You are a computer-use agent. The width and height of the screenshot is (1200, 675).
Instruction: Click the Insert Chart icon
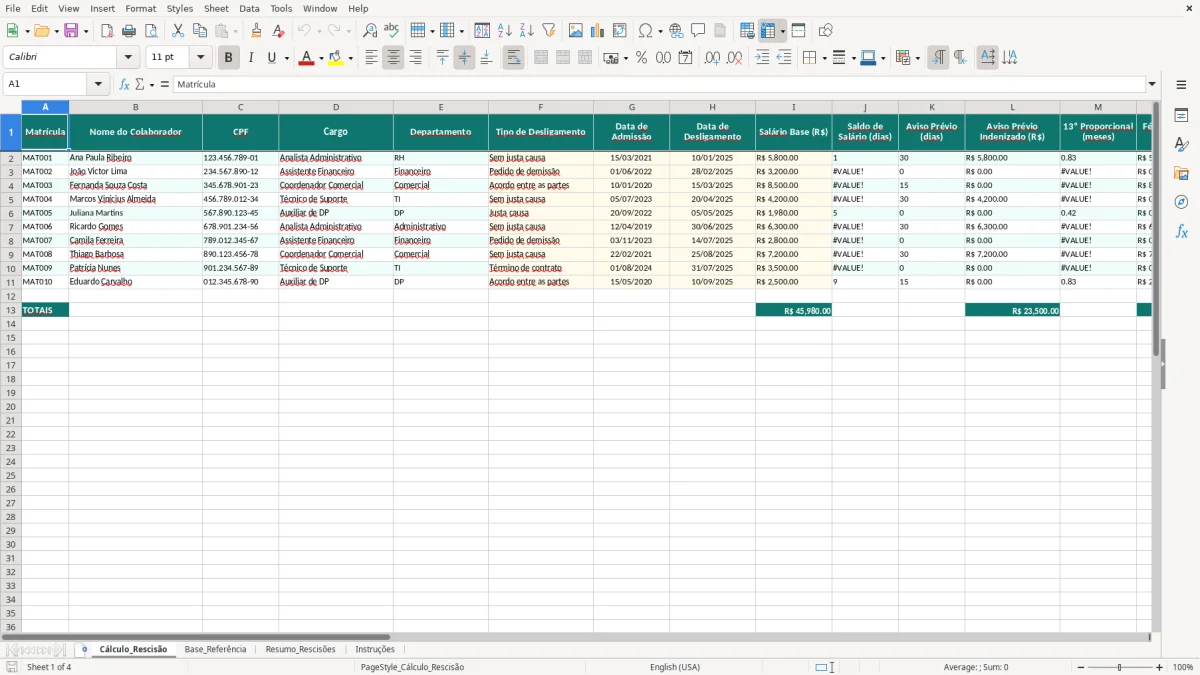coord(598,31)
